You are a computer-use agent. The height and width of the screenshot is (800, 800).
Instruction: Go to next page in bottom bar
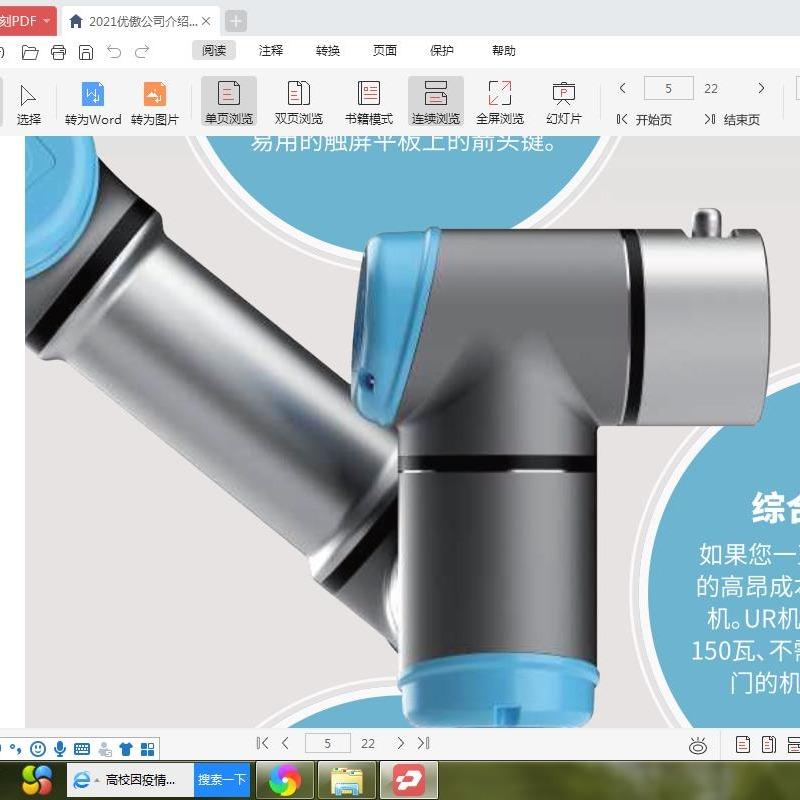tap(401, 743)
